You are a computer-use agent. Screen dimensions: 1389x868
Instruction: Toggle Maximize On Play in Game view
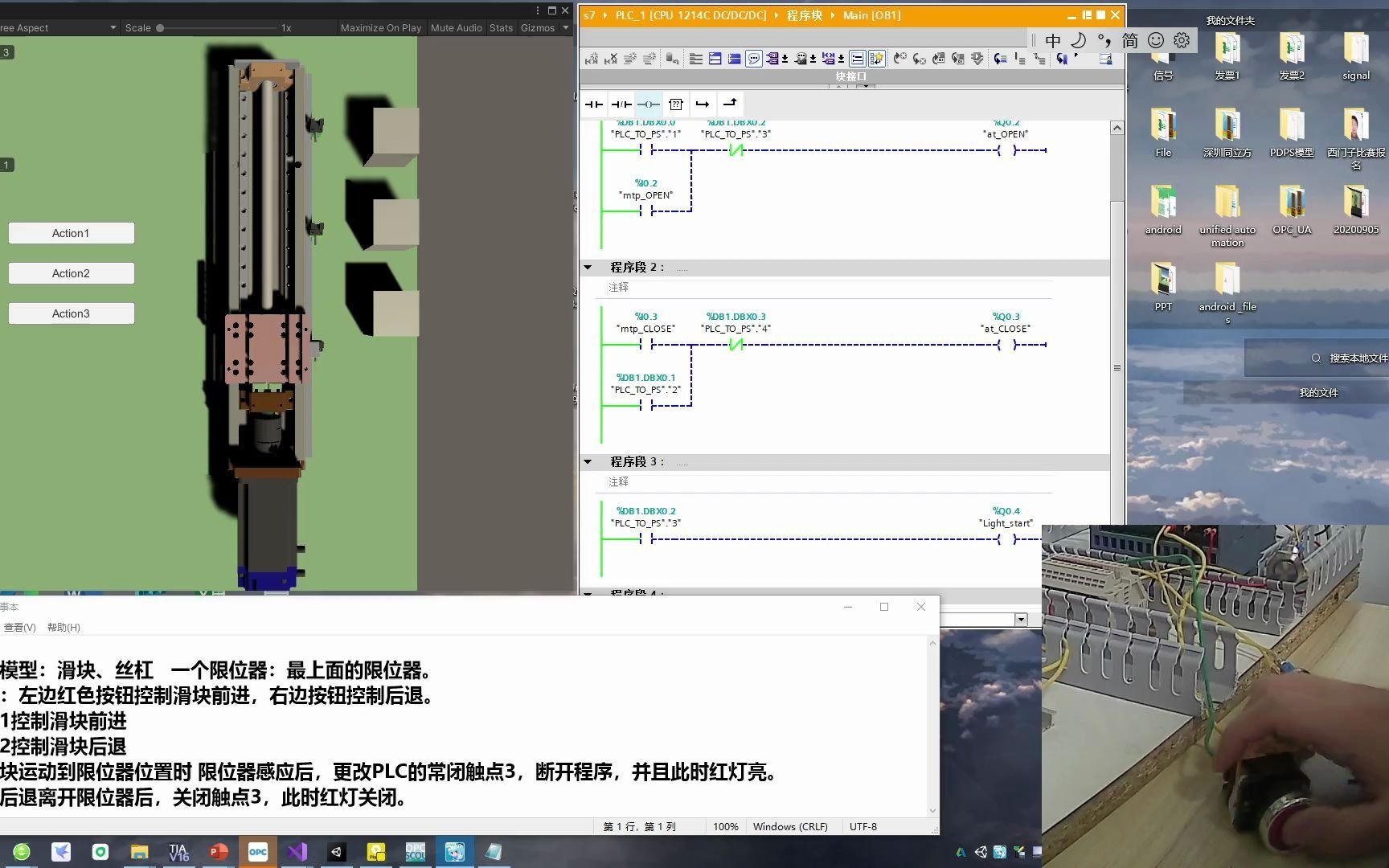380,27
